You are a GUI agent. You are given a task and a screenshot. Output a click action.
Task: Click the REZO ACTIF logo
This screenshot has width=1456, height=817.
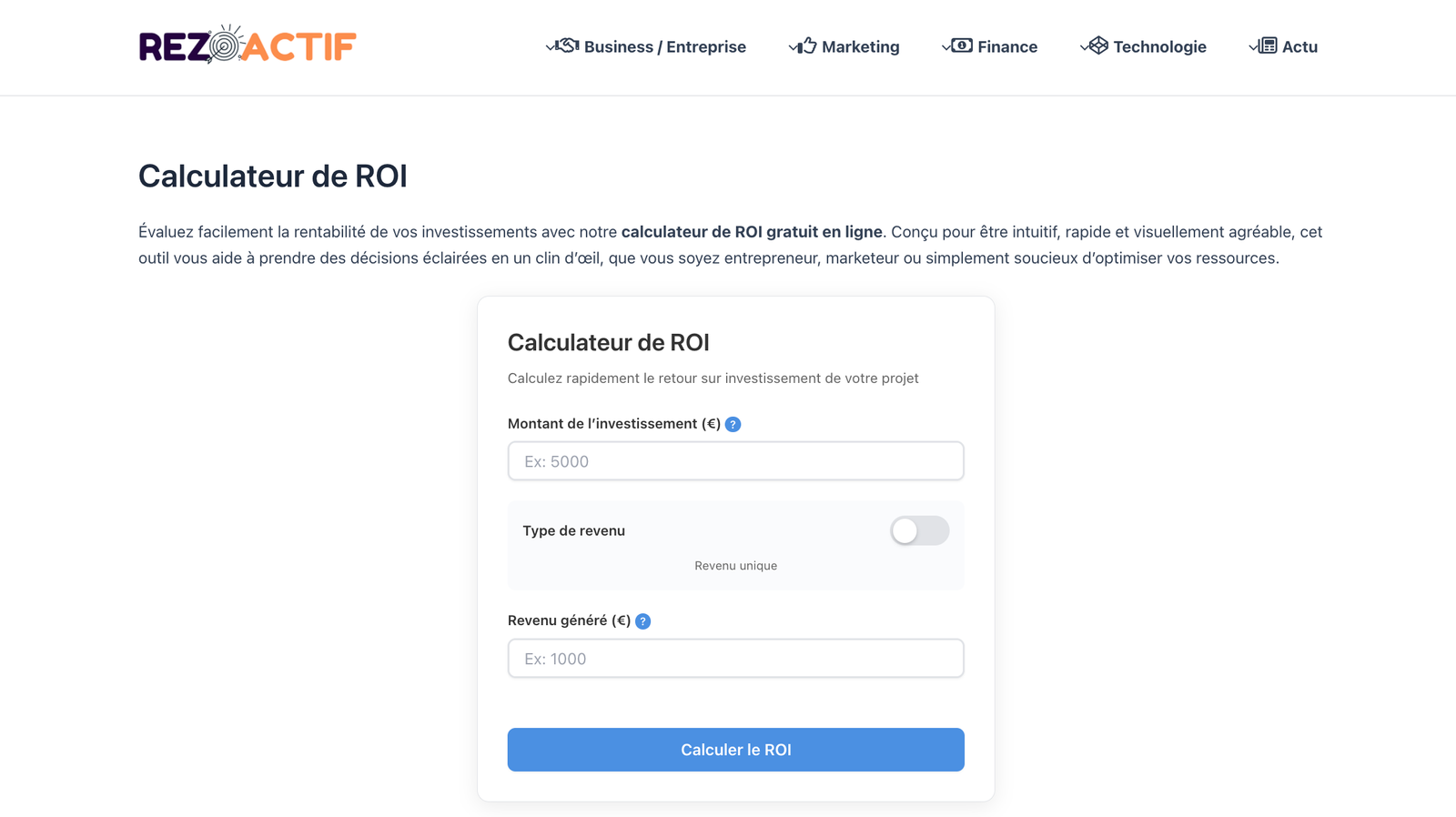point(247,46)
